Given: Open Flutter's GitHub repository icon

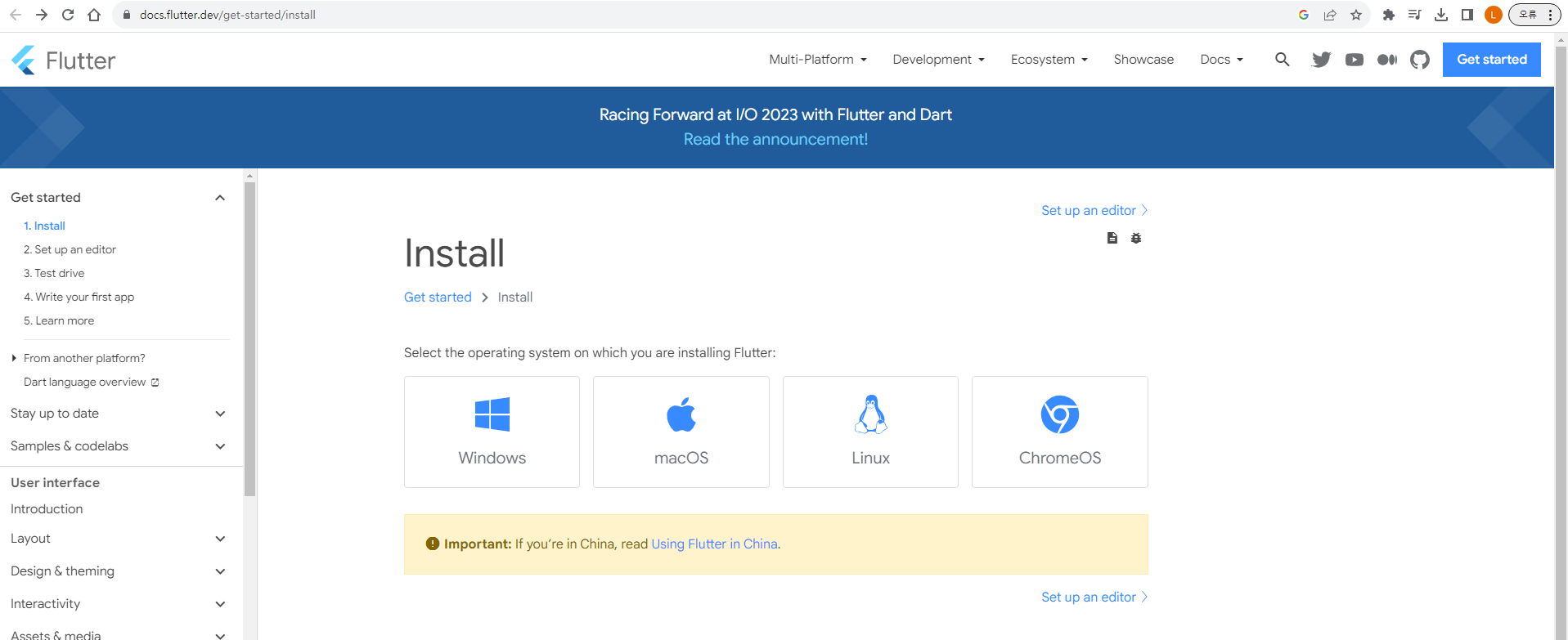Looking at the screenshot, I should 1420,60.
